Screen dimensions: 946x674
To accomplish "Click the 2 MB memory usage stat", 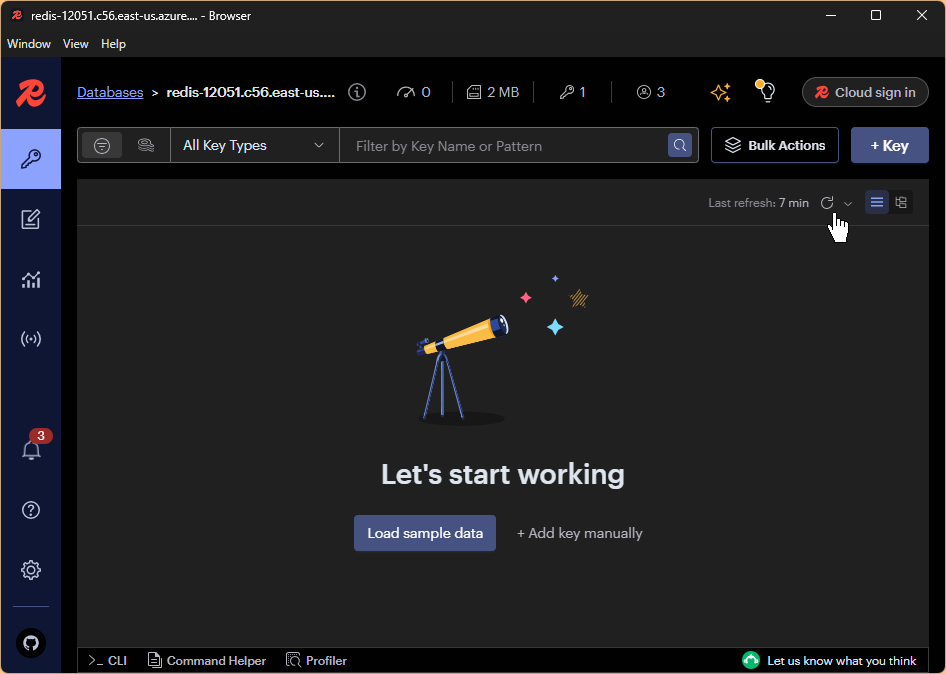I will tap(493, 92).
